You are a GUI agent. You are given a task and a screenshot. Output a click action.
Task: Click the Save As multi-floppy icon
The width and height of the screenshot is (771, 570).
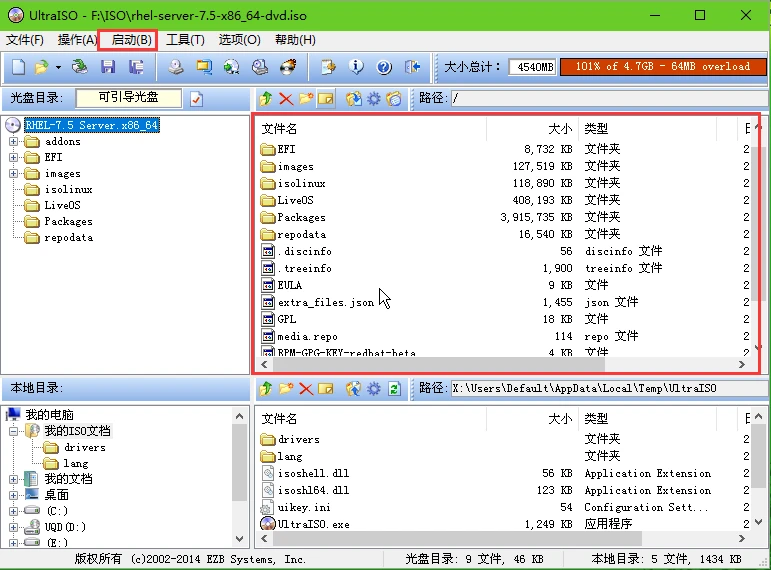point(136,67)
